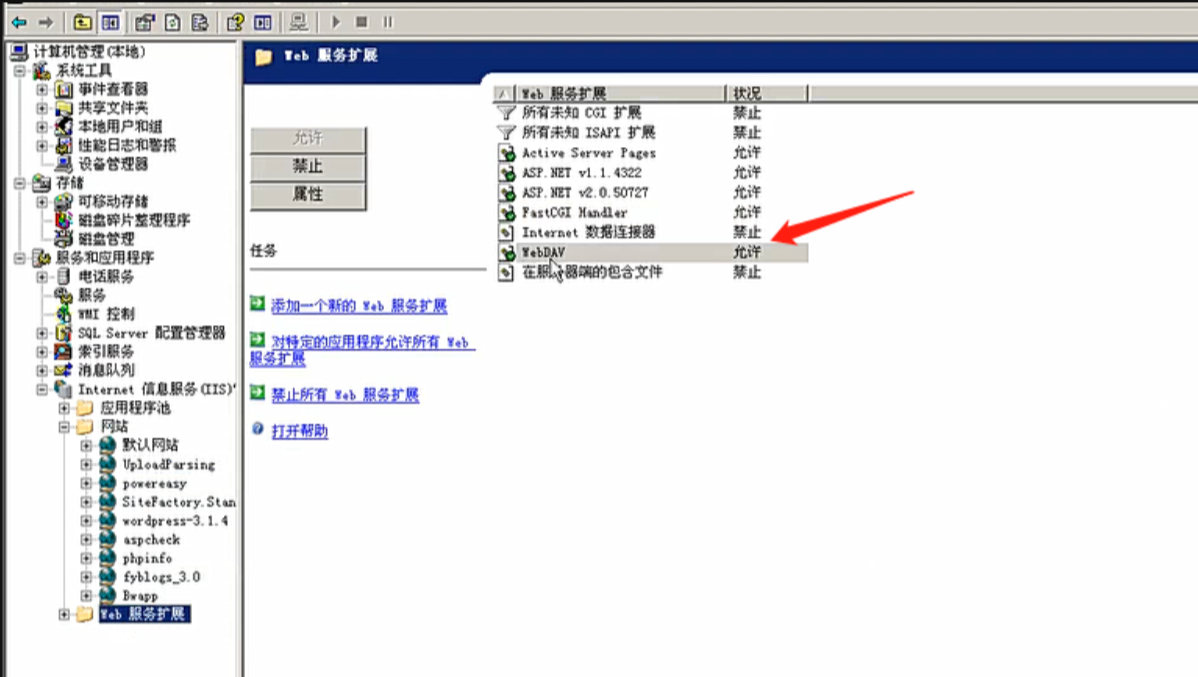
Task: Select the powereasy site in tree
Action: click(x=154, y=484)
